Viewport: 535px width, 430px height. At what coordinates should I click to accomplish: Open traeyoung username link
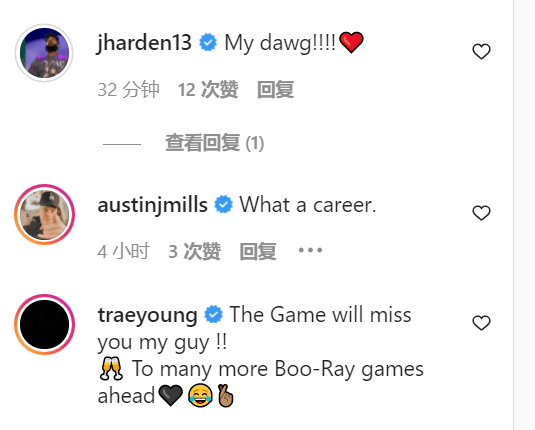click(147, 315)
